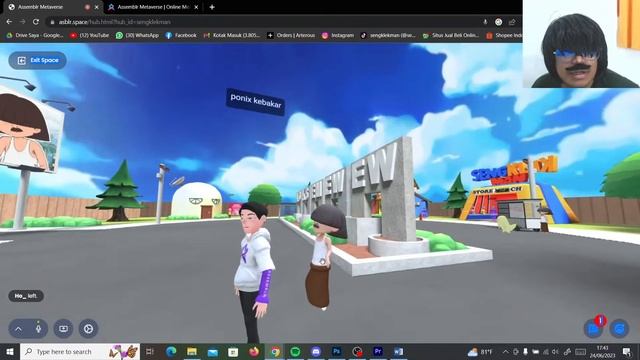The image size is (640, 360).
Task: Click the webcam overlay thumbnail
Action: click(x=581, y=44)
